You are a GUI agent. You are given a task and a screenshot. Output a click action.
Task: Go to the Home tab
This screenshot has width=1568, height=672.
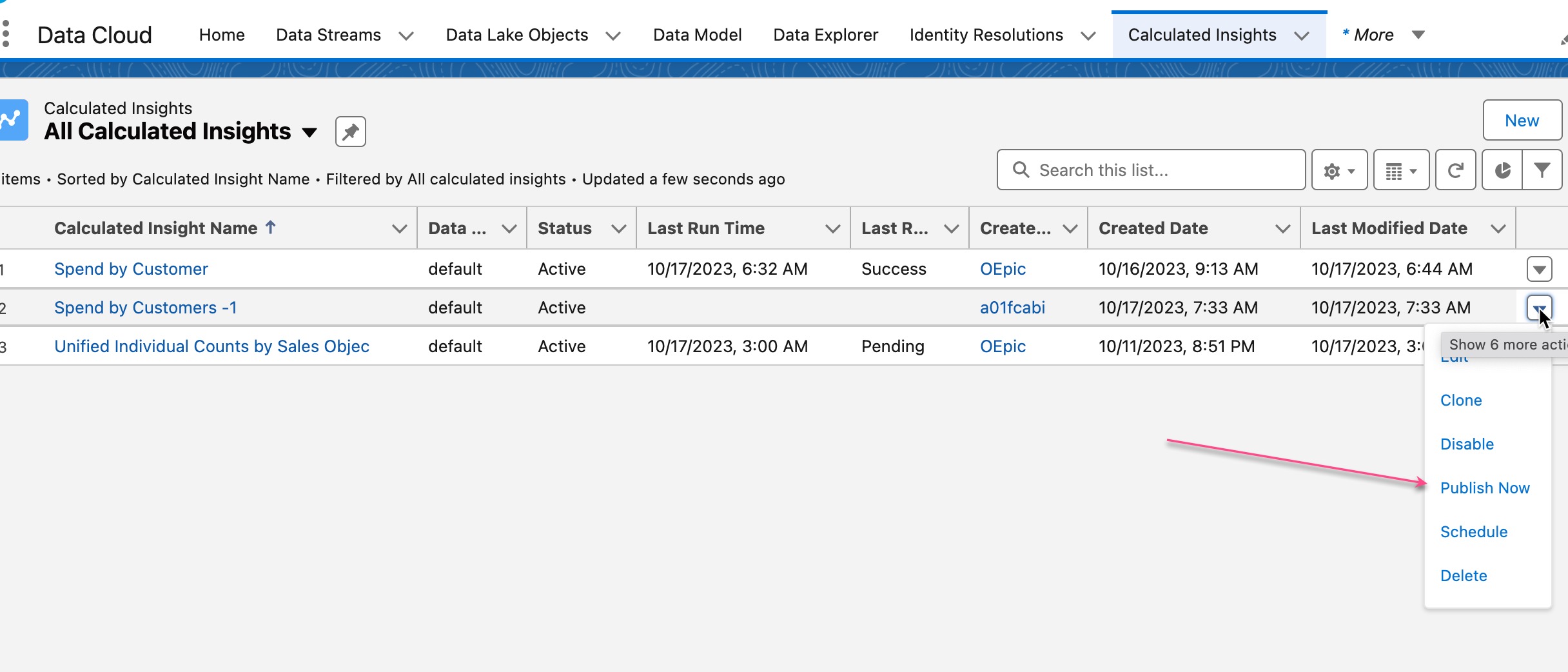click(x=222, y=35)
